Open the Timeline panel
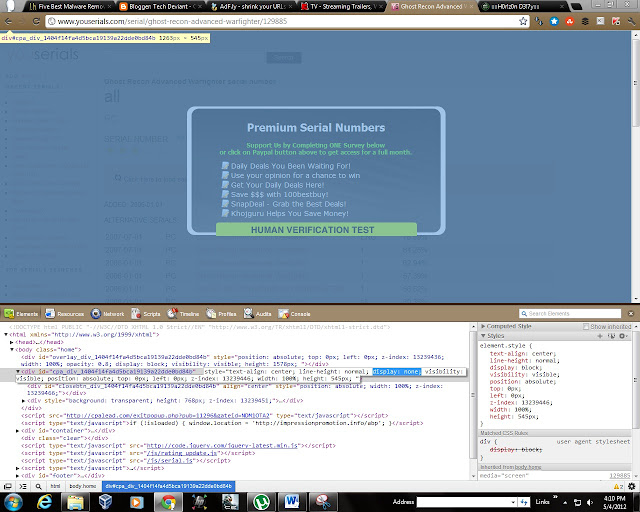The image size is (640, 512). 183,314
